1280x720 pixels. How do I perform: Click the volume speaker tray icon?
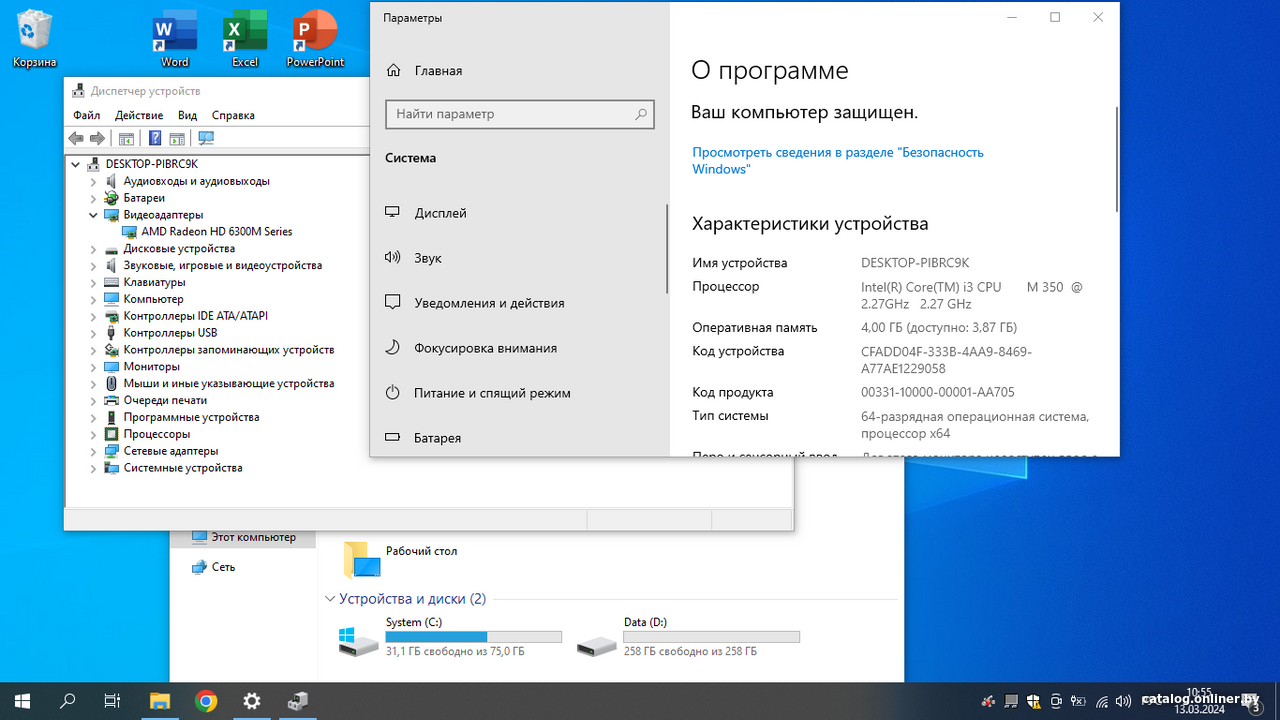coord(1125,701)
